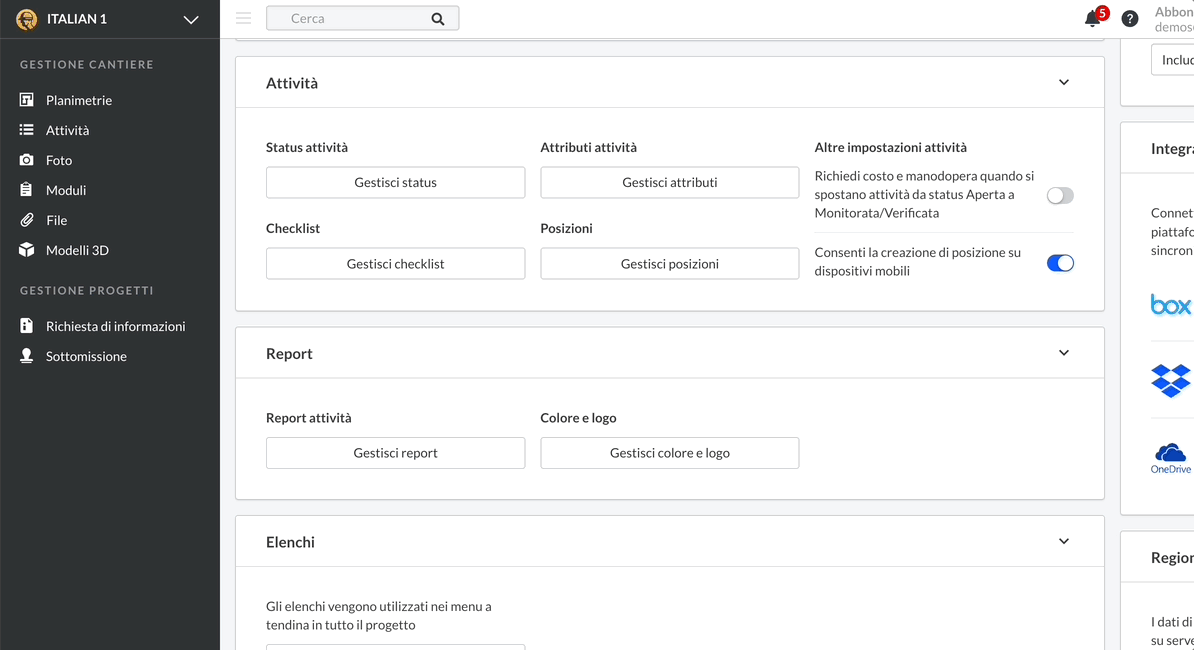Image resolution: width=1194 pixels, height=650 pixels.
Task: Click the Italian 1 project avatar
Action: pos(27,19)
